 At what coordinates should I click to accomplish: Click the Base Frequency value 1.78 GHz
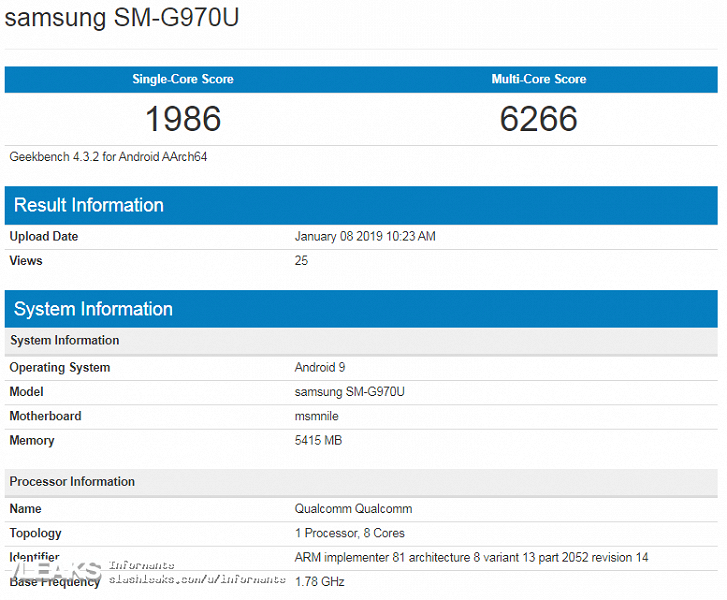click(x=320, y=581)
